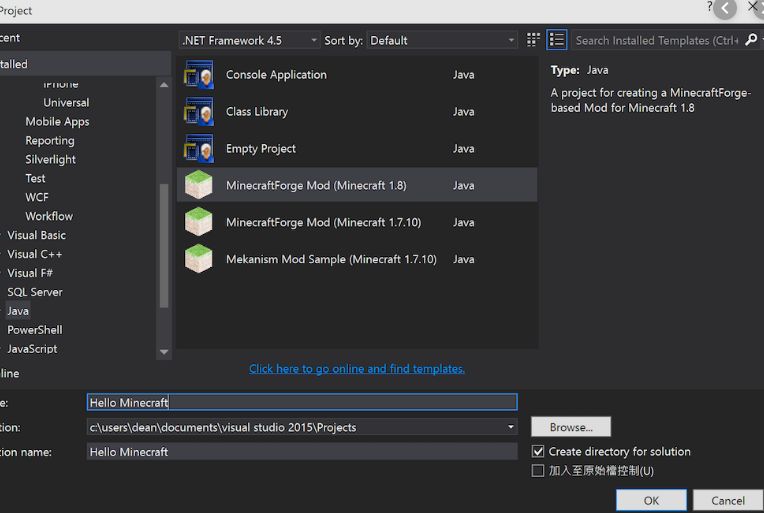Screen dimensions: 764x513
Task: Select the Workflow category
Action: tap(49, 216)
